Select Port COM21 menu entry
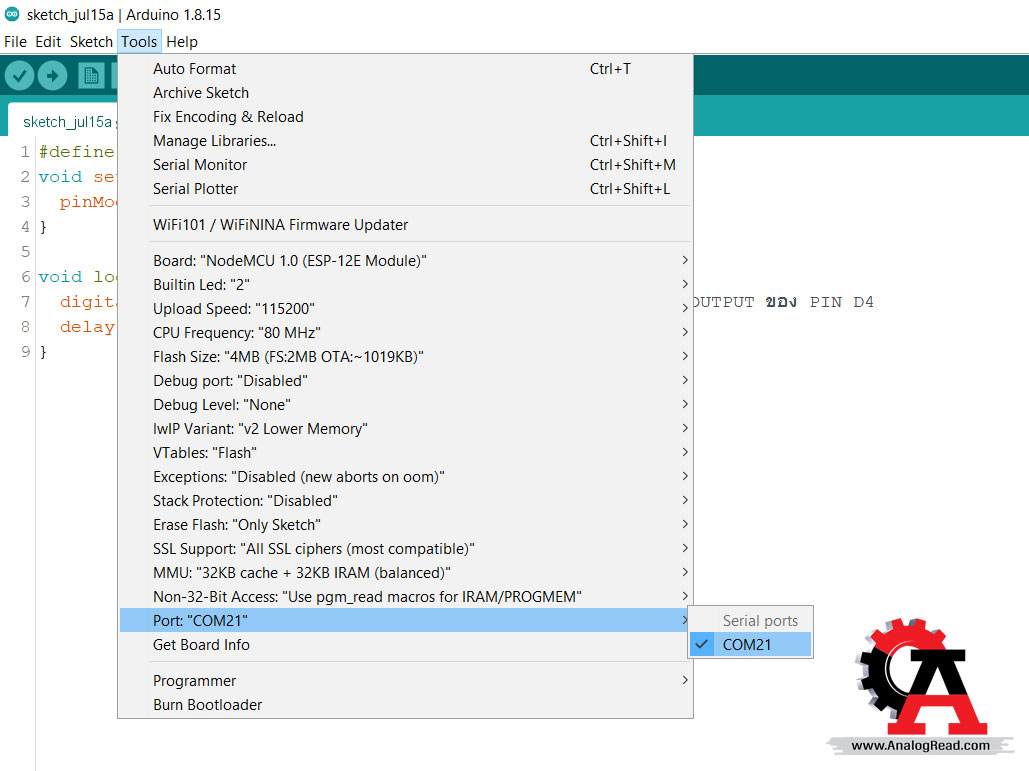 tap(405, 621)
